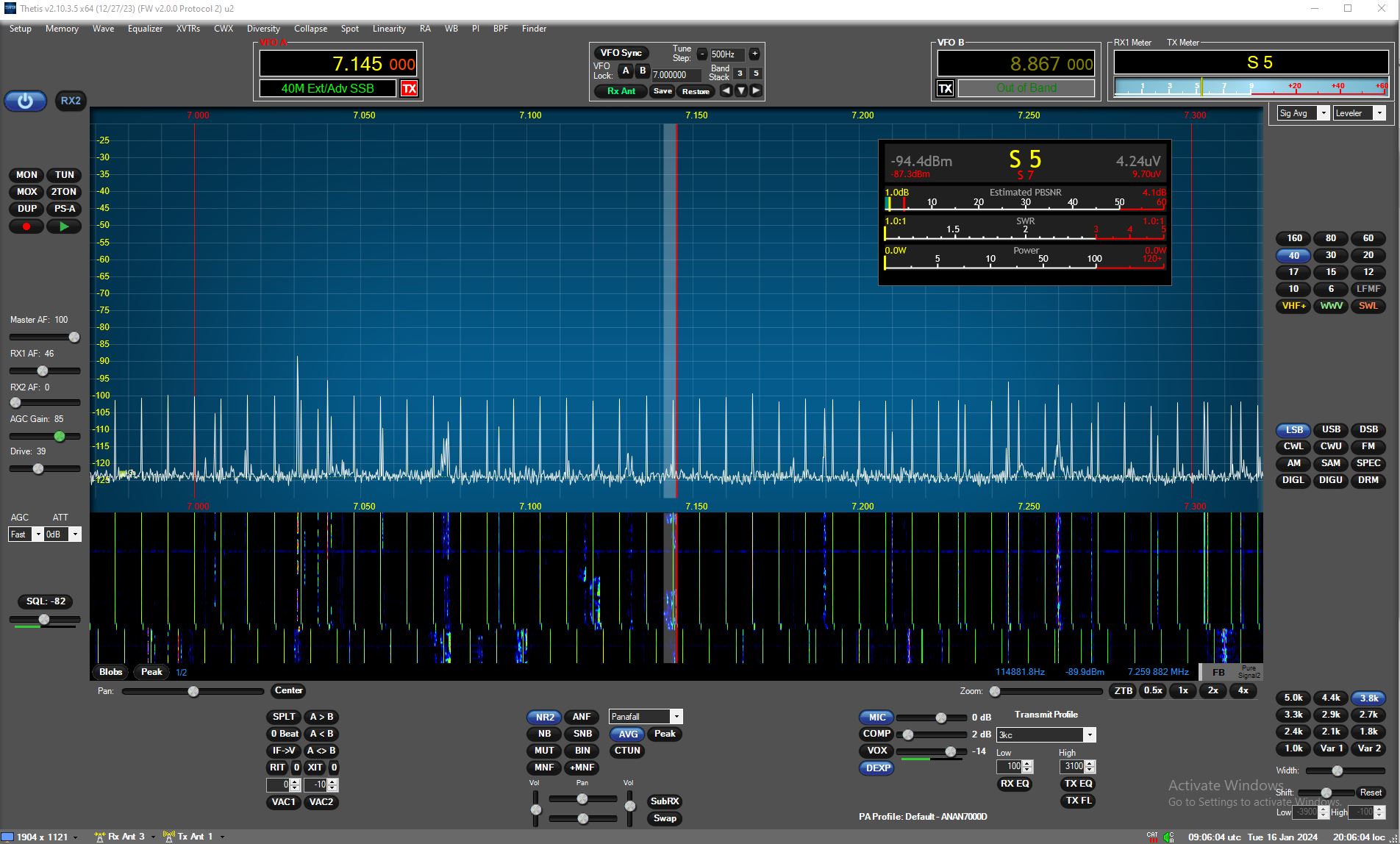
Task: Click the Center pan button
Action: click(x=288, y=690)
